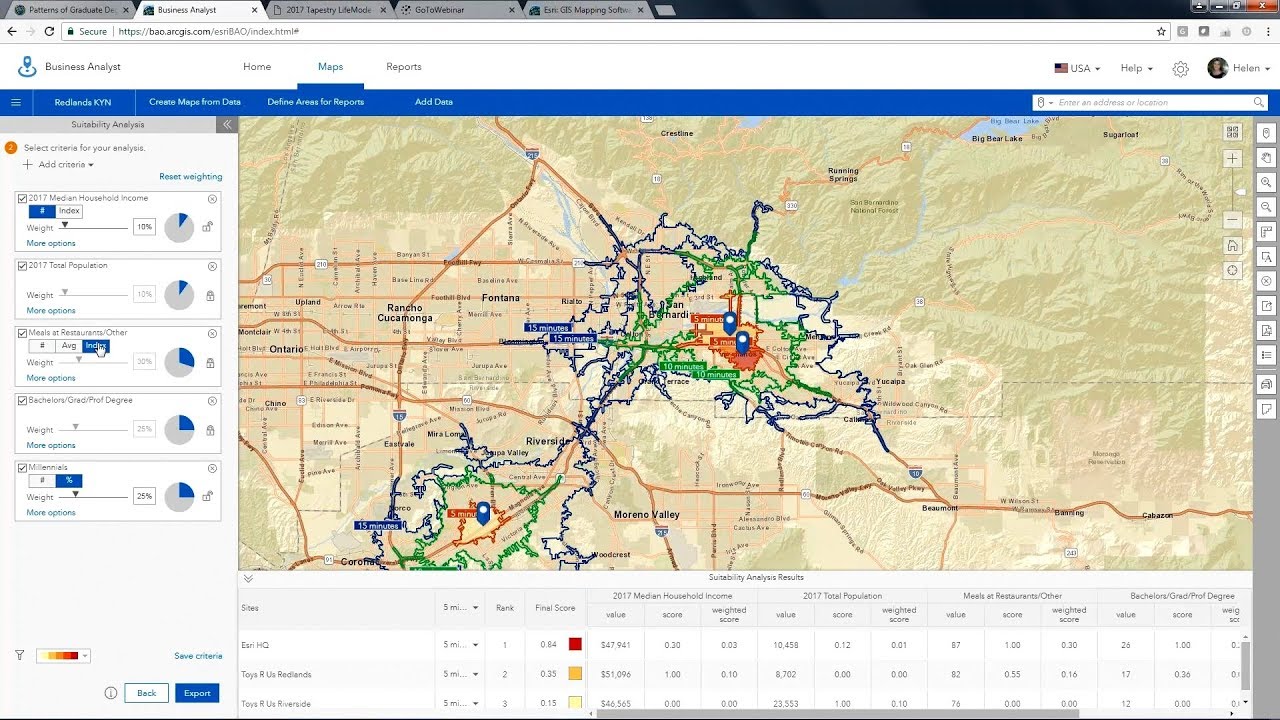Activate the pan hand tool
The image size is (1280, 720).
point(1266,158)
